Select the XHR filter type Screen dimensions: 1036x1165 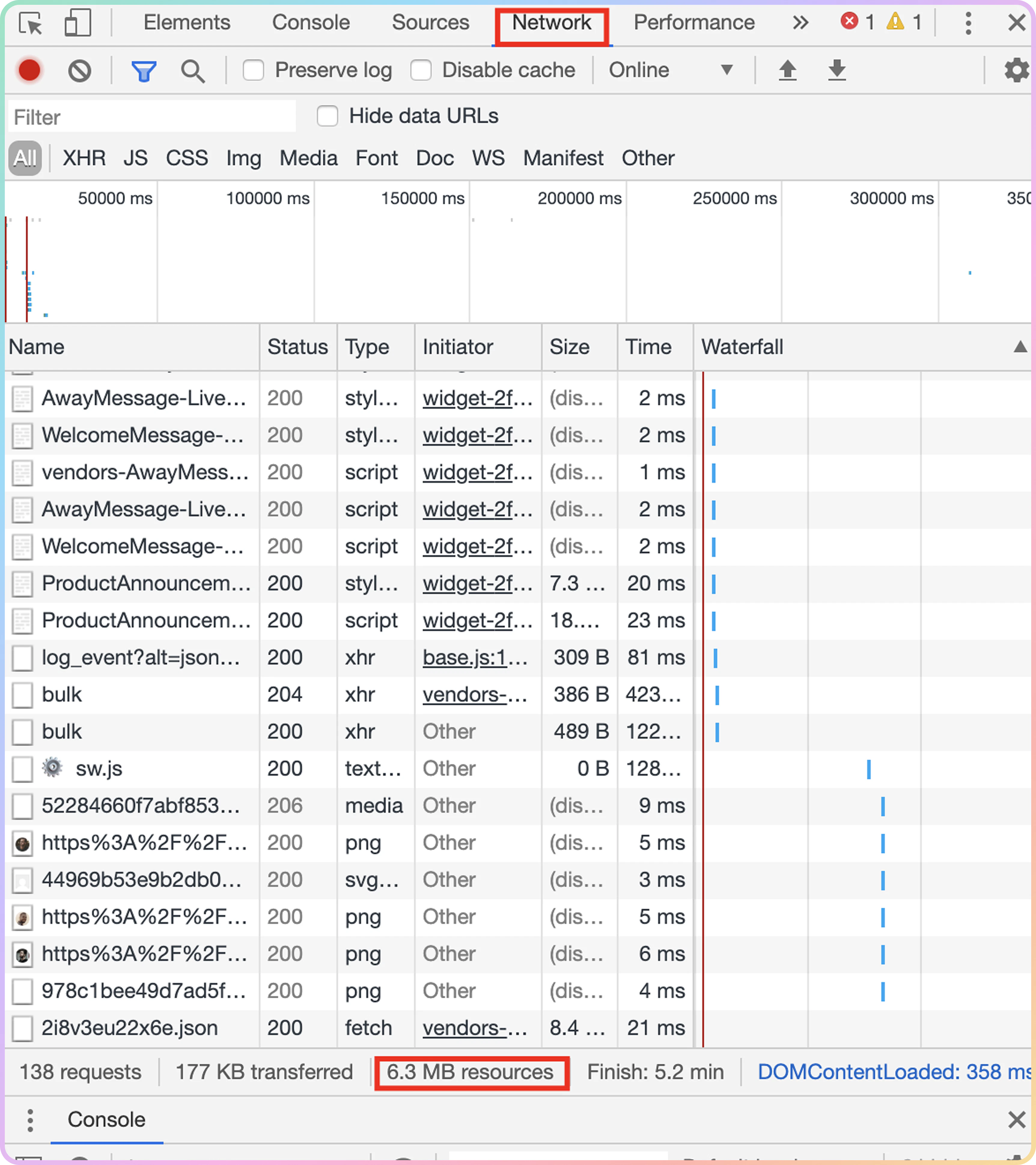84,158
